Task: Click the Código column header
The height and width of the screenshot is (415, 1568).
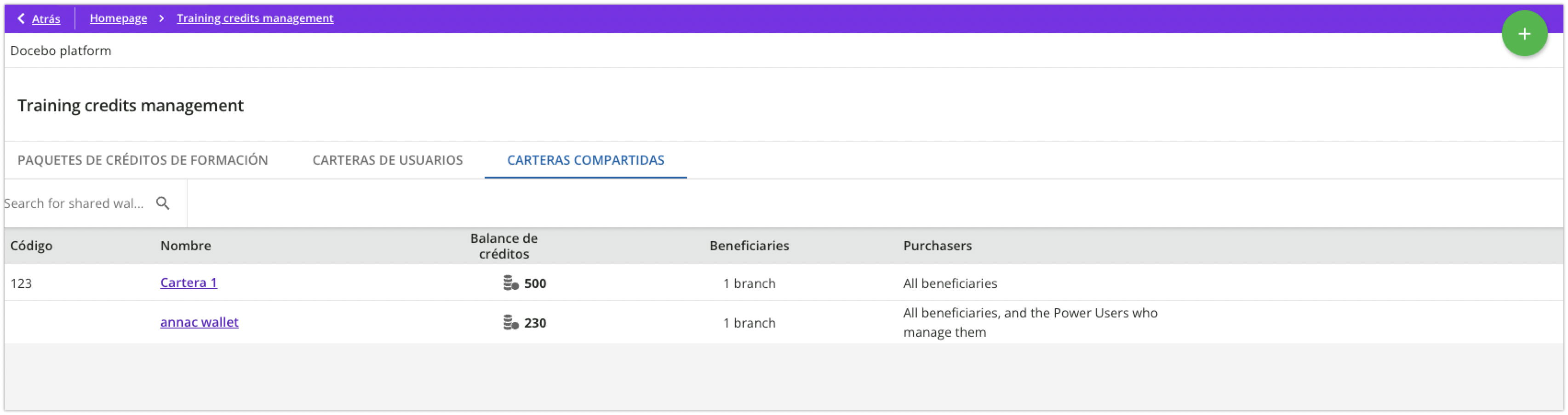Action: [x=31, y=246]
